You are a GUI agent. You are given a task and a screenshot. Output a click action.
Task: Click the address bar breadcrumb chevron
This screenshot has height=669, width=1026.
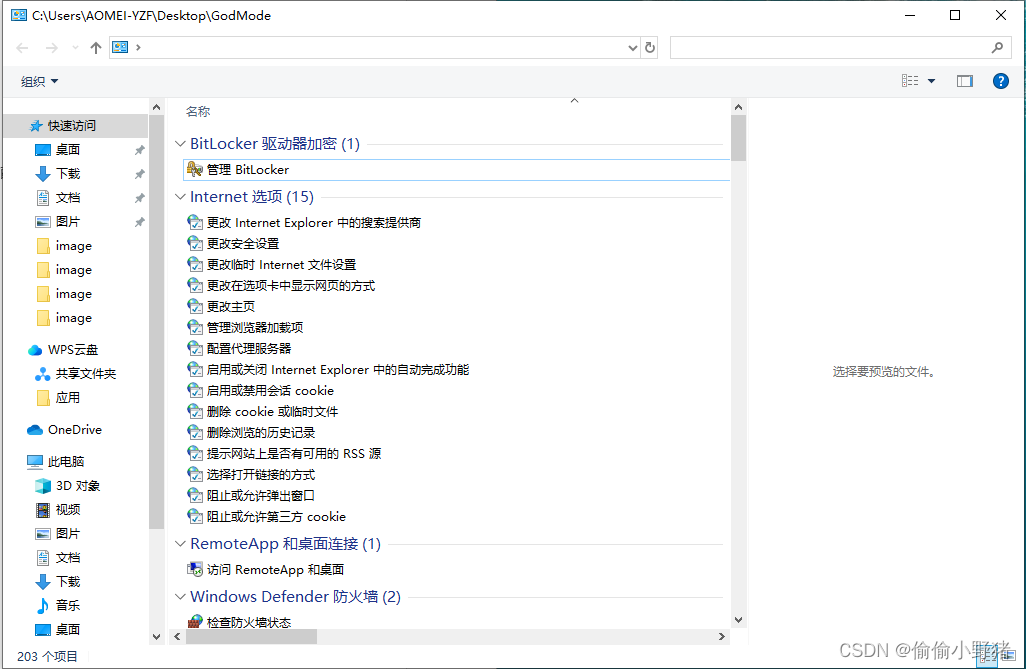click(138, 47)
